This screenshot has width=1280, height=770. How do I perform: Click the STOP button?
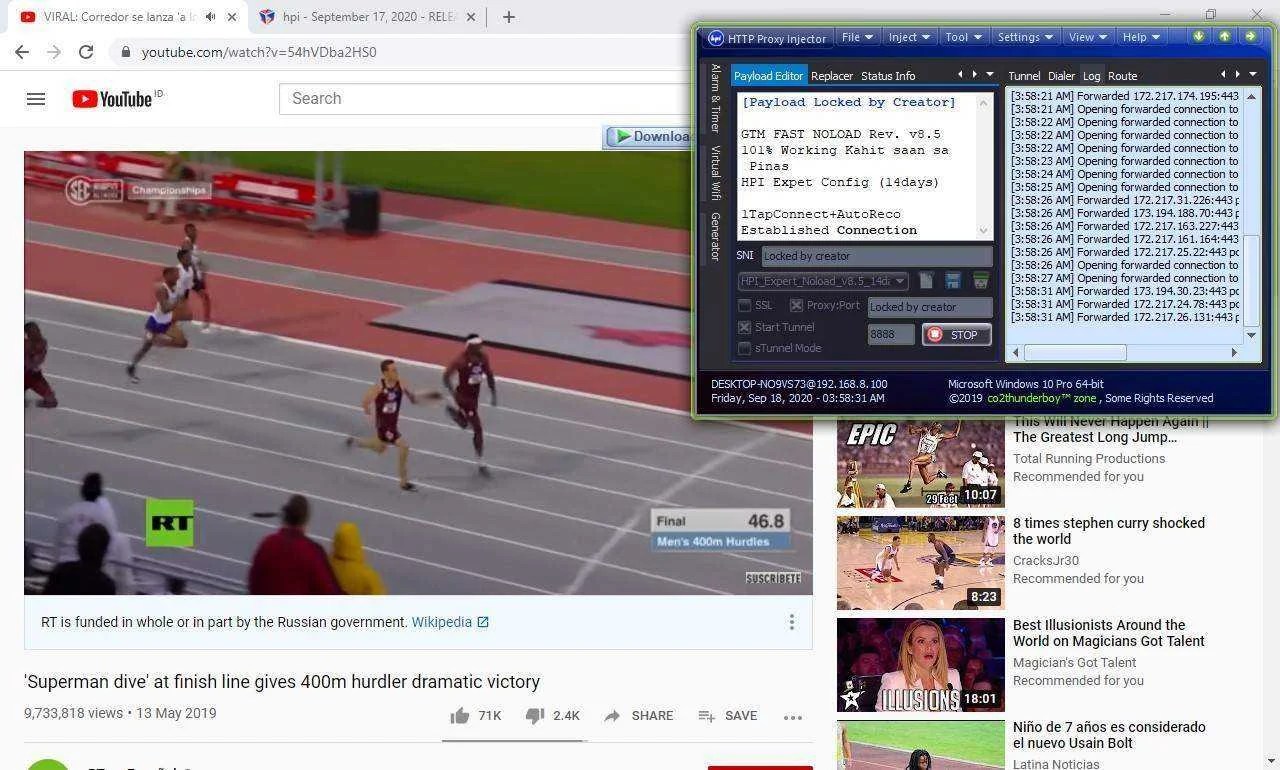[x=956, y=335]
